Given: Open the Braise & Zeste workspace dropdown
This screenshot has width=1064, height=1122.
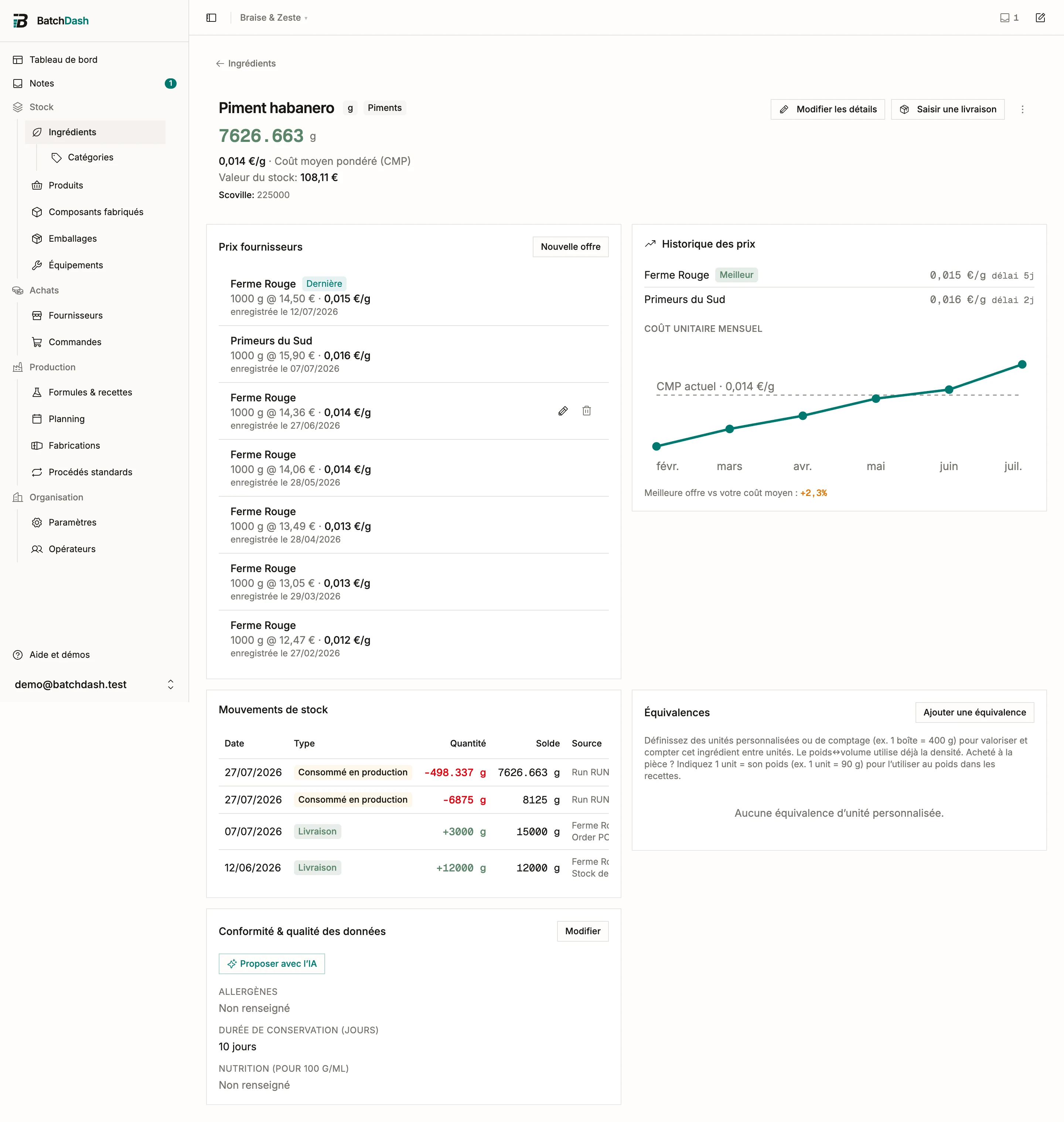Looking at the screenshot, I should click(273, 18).
